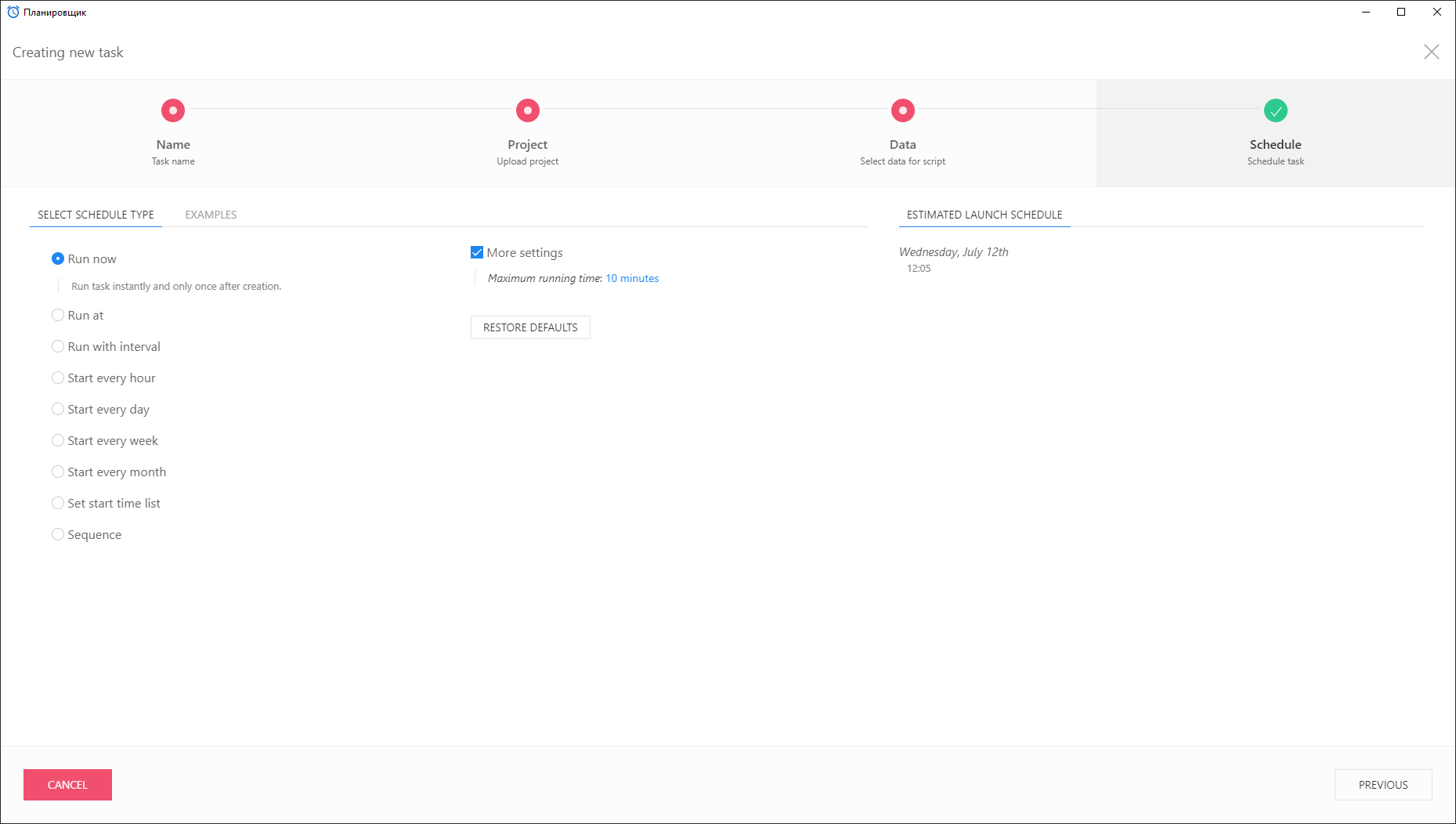This screenshot has width=1456, height=824.
Task: Pick Set start time list option
Action: [58, 503]
